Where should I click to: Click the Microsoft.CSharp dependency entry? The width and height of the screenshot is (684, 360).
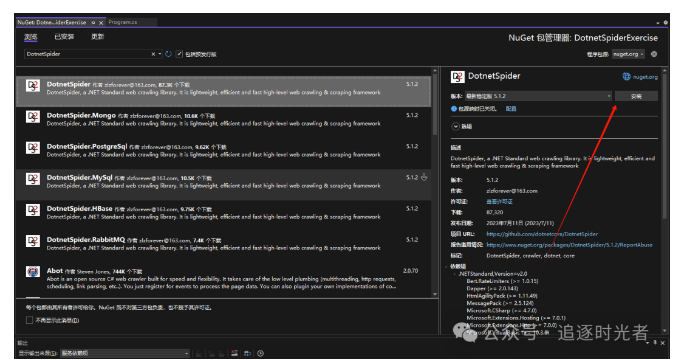coord(501,311)
